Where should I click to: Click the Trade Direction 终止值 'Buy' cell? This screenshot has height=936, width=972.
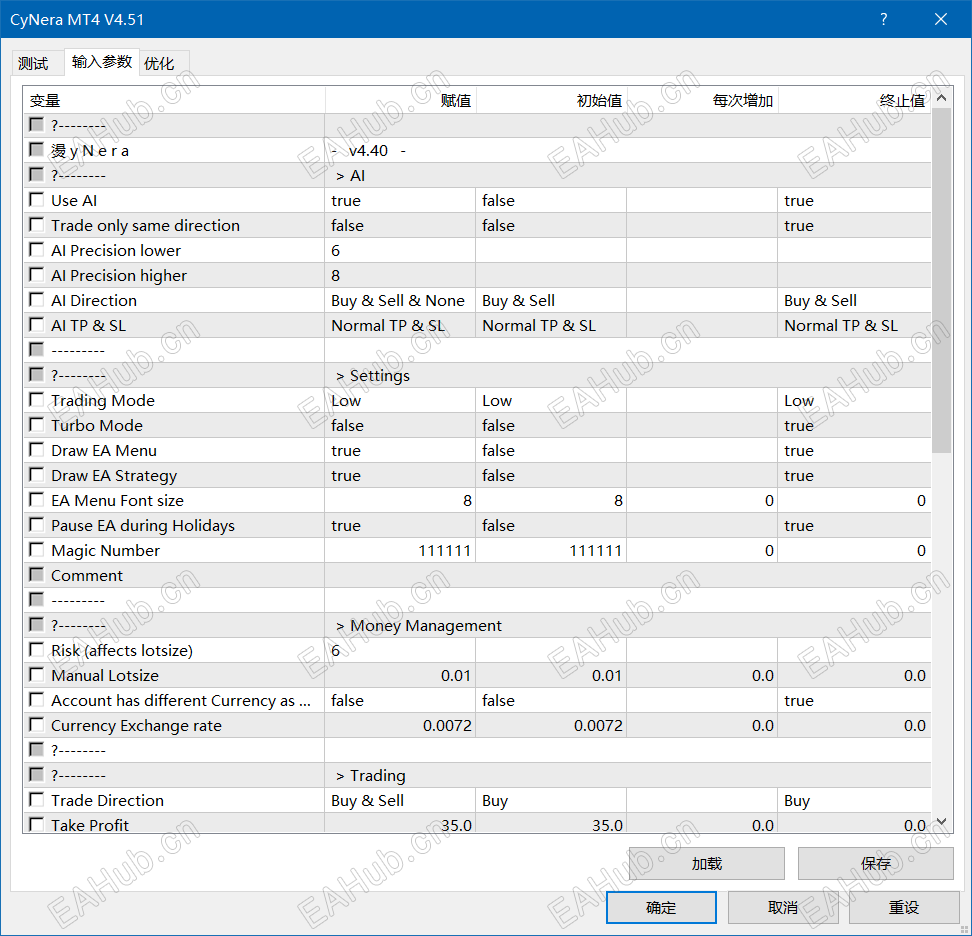pyautogui.click(x=854, y=800)
